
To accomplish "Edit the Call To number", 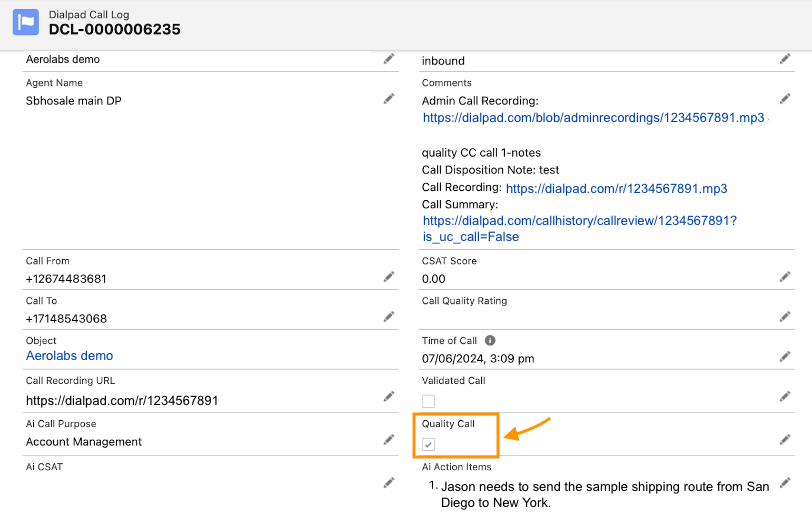I will pyautogui.click(x=389, y=317).
